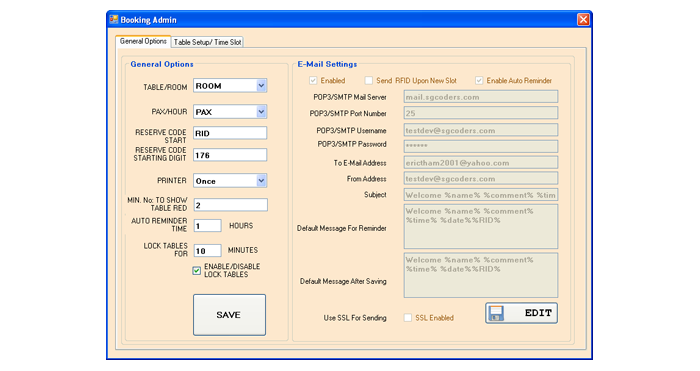Click the POP3/SMTP Port Number field
Screen dimensions: 700x371
(x=481, y=113)
